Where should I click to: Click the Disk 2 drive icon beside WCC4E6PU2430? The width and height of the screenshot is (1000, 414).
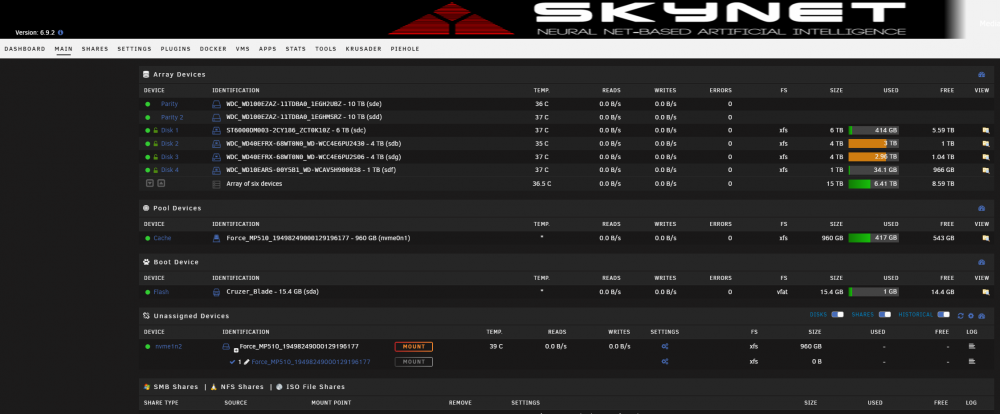(x=216, y=144)
